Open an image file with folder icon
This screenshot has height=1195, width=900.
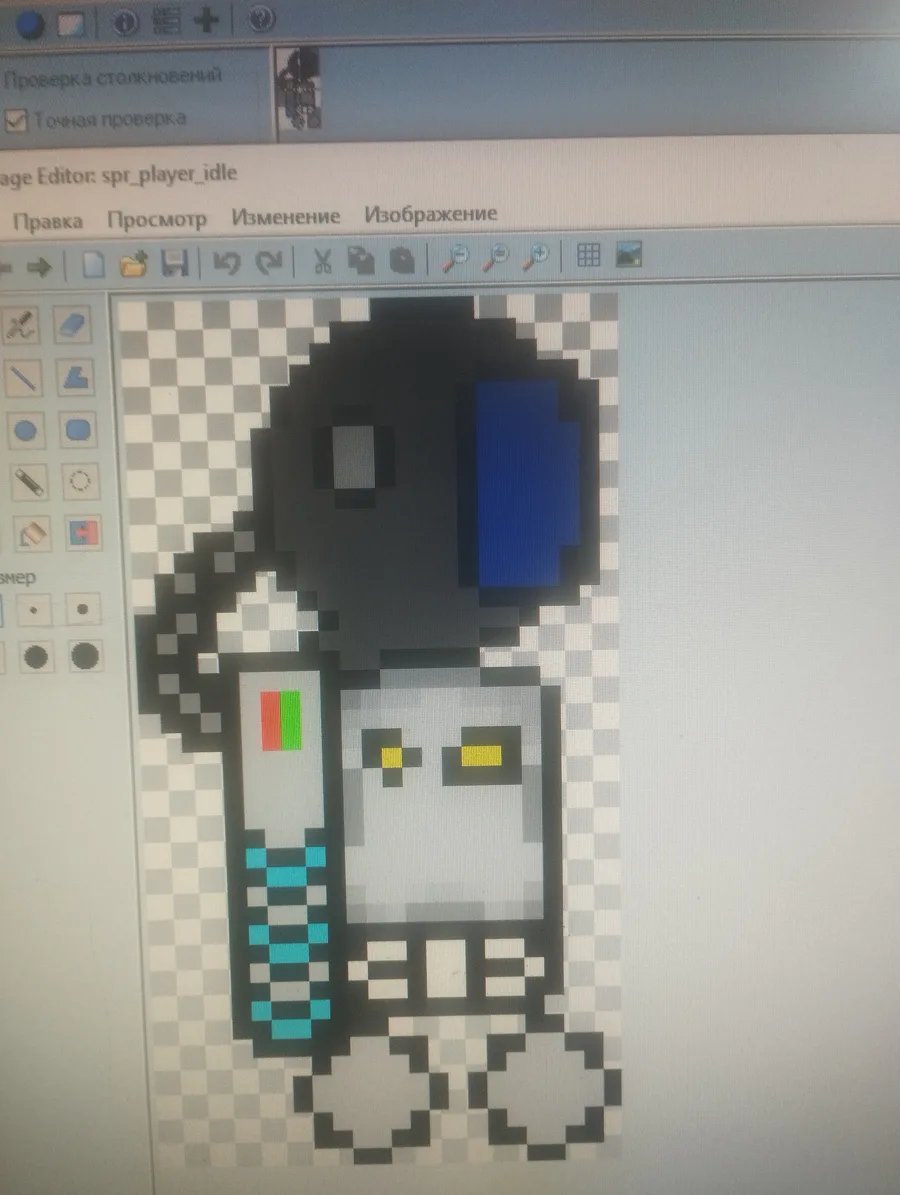[133, 265]
